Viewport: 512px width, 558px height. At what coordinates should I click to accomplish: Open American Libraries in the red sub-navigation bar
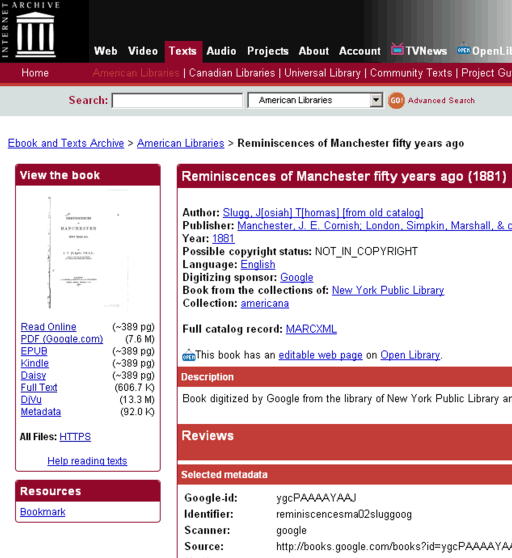(136, 73)
